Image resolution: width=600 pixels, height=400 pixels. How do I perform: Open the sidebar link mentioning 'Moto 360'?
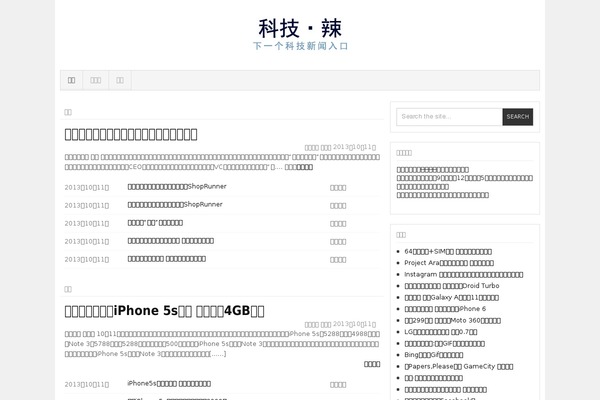coord(452,320)
